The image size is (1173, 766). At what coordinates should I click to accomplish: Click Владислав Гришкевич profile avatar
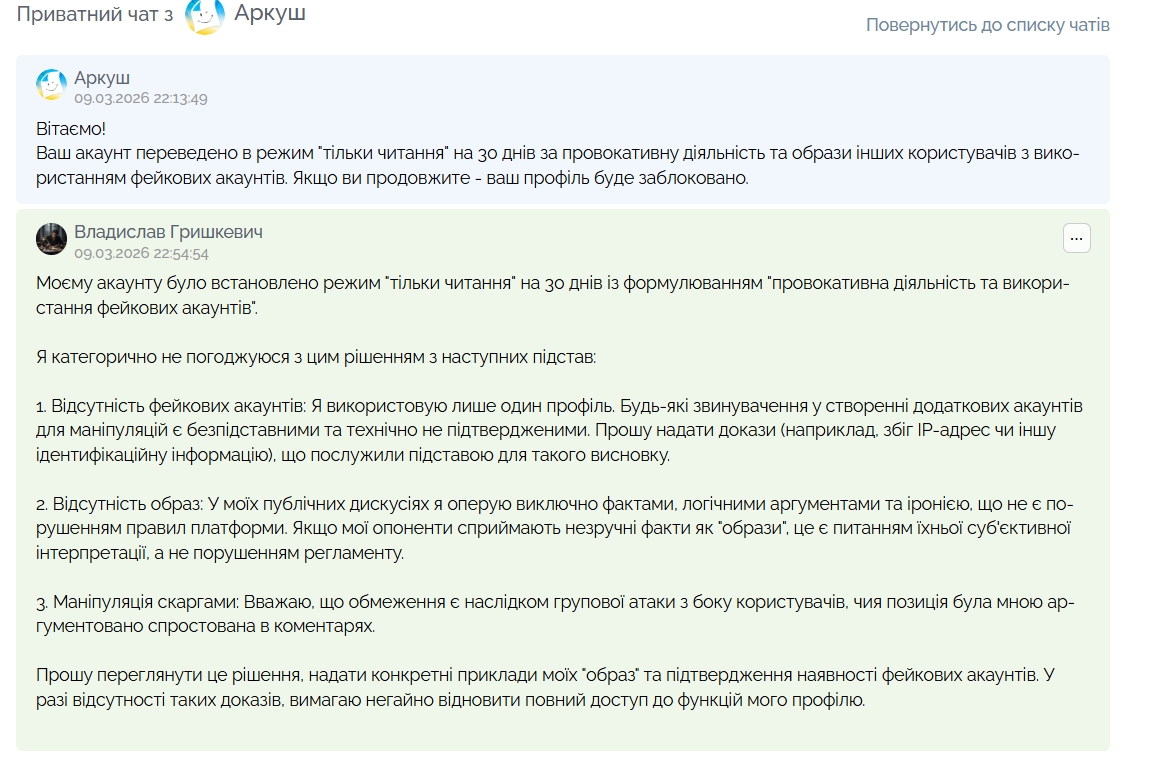(x=51, y=240)
